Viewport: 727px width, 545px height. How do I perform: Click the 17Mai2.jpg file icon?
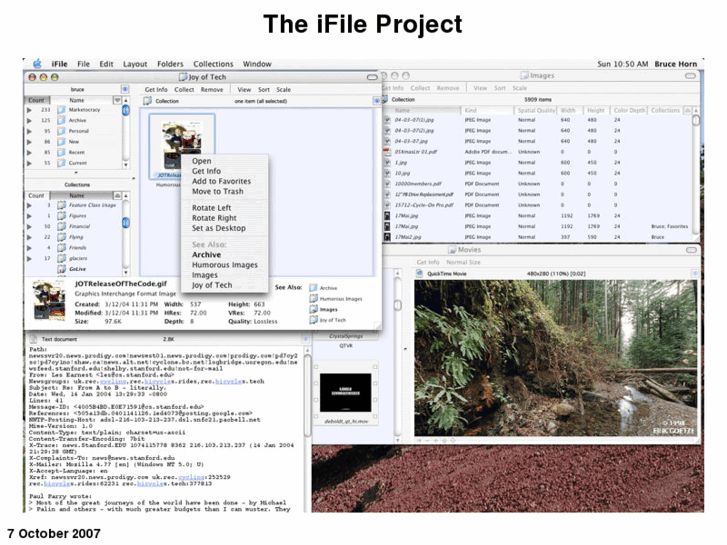pyautogui.click(x=387, y=237)
